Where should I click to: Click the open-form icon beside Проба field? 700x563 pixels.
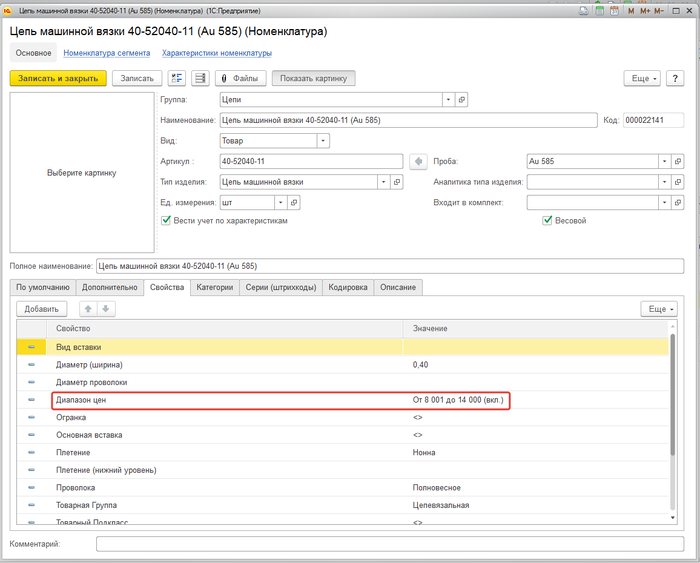679,161
